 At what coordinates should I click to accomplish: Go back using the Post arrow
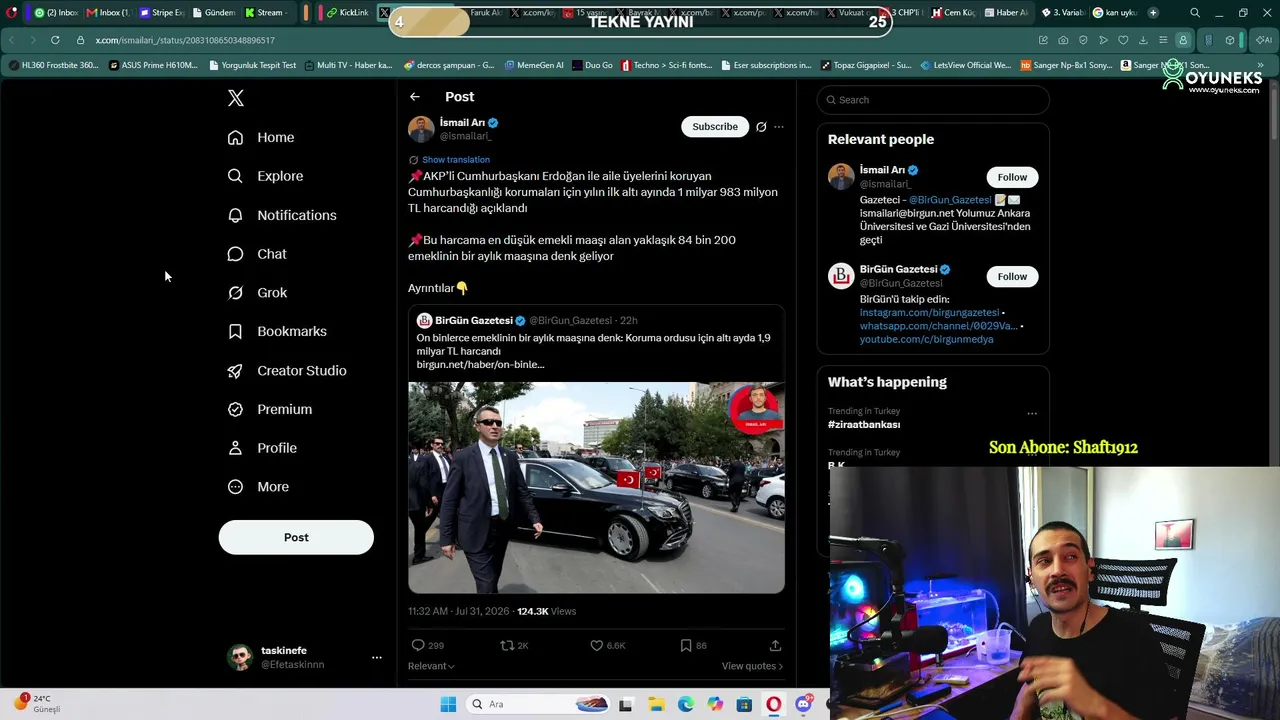(415, 97)
